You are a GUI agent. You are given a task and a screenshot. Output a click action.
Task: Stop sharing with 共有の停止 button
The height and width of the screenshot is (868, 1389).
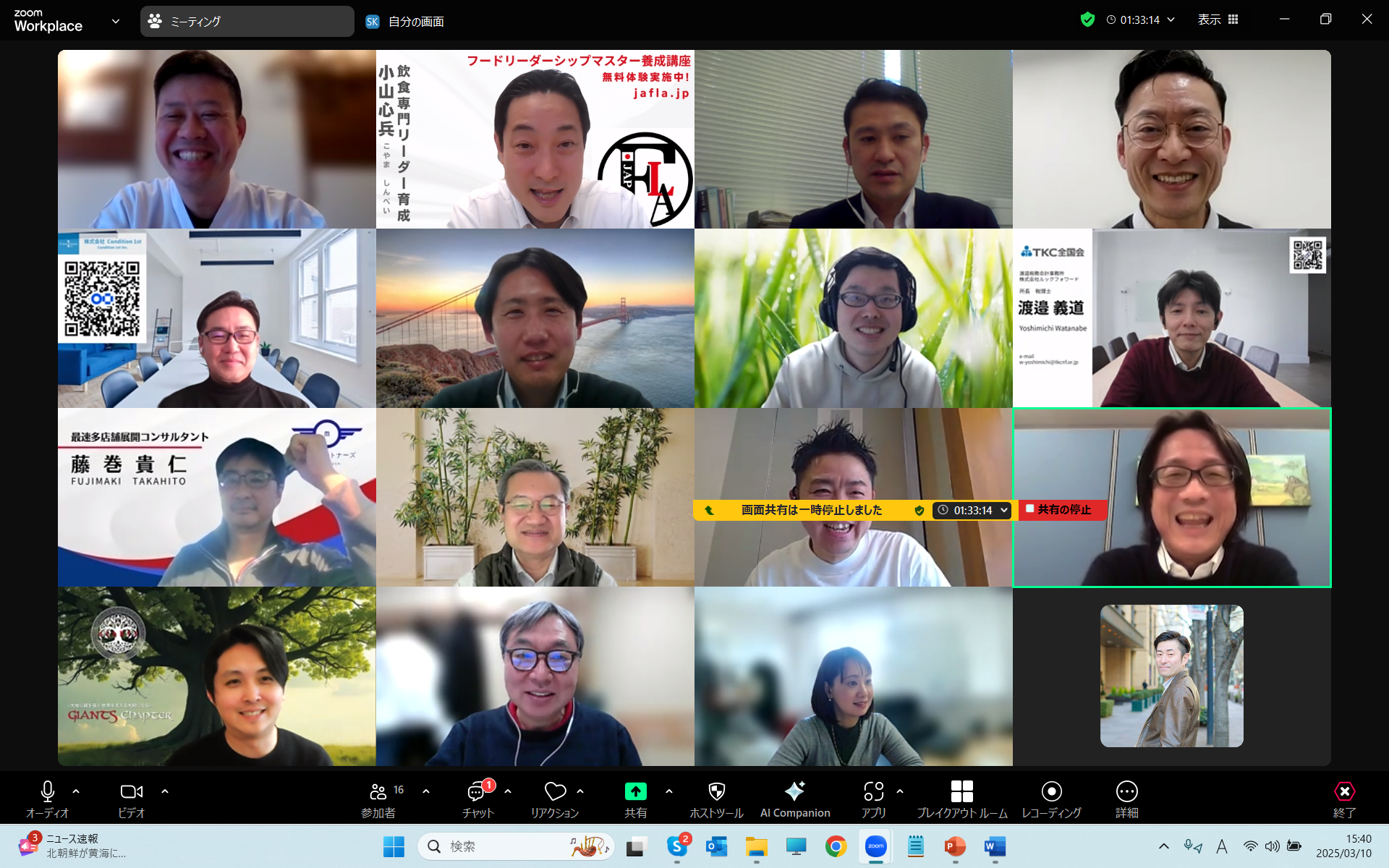(x=1063, y=510)
